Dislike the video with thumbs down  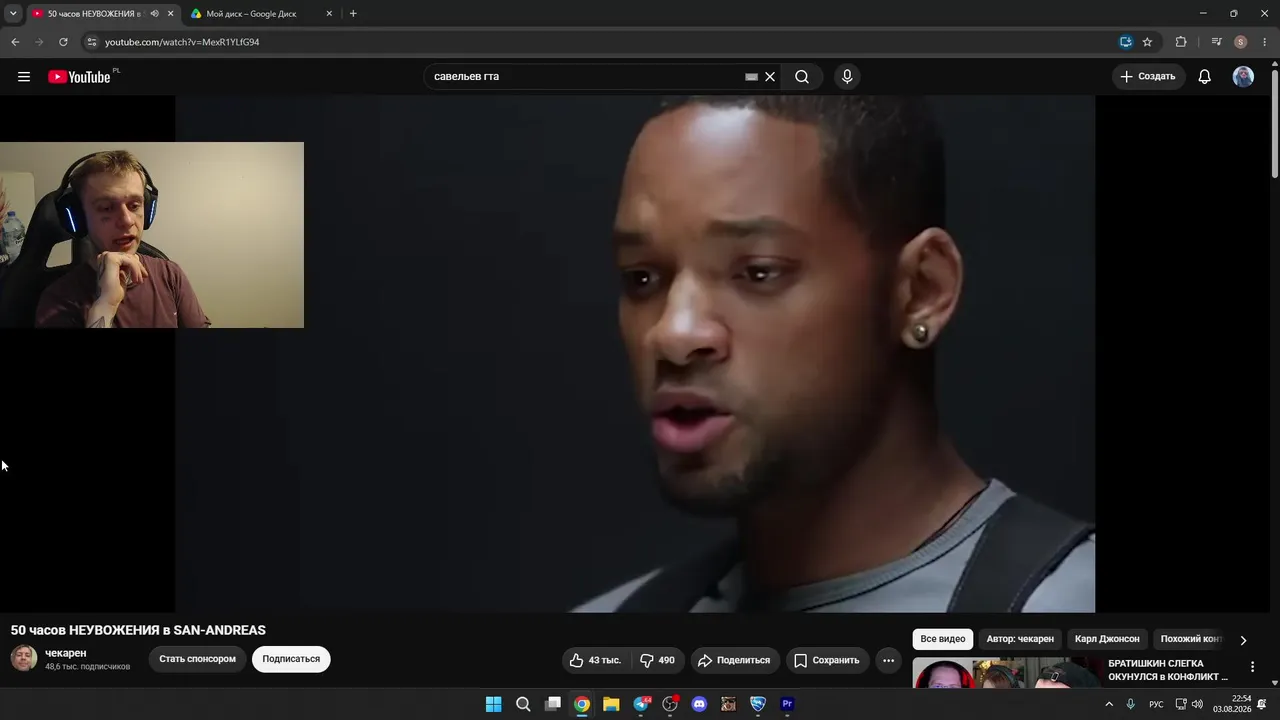[x=657, y=660]
